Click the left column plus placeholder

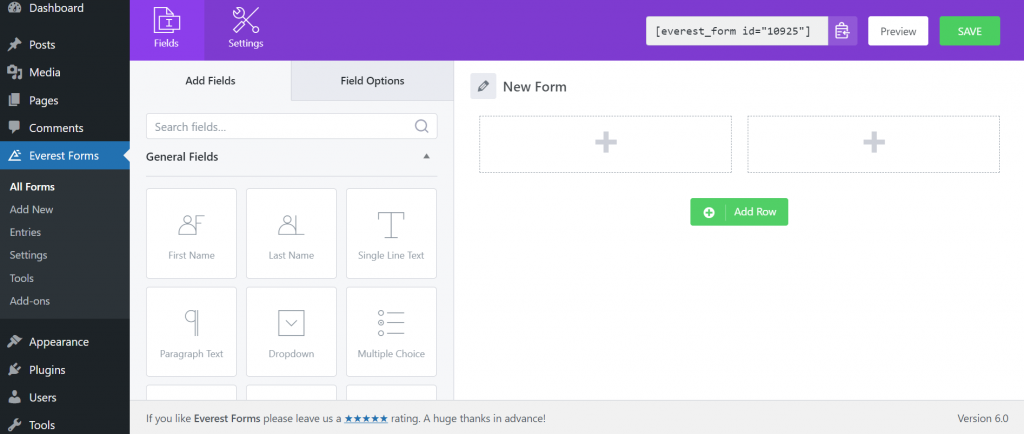pos(605,144)
